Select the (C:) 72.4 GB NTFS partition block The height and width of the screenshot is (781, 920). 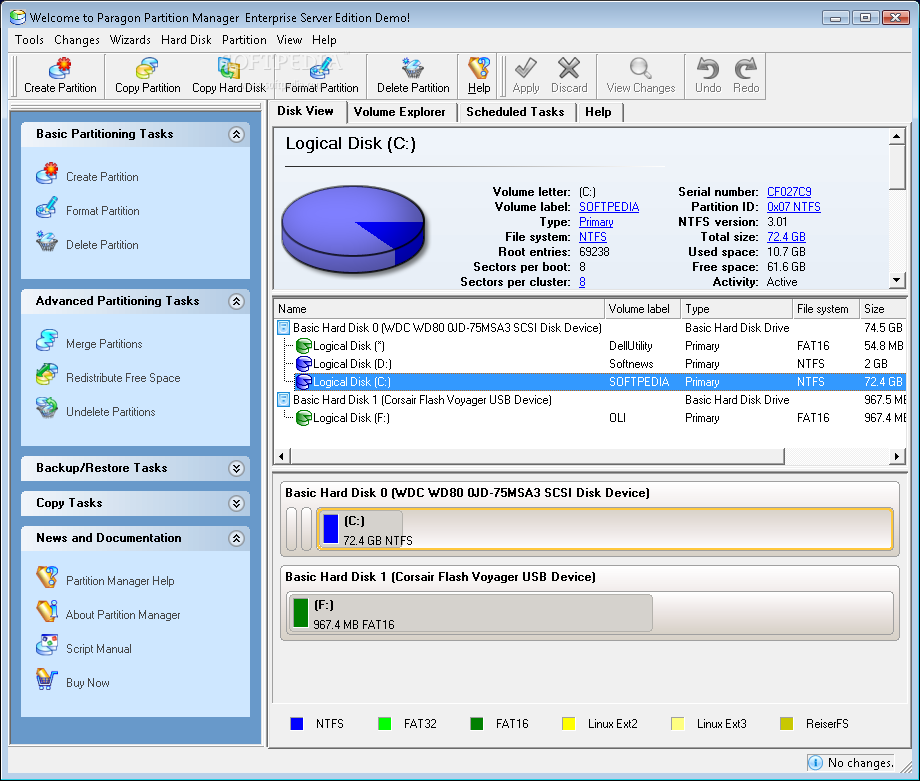click(x=605, y=529)
